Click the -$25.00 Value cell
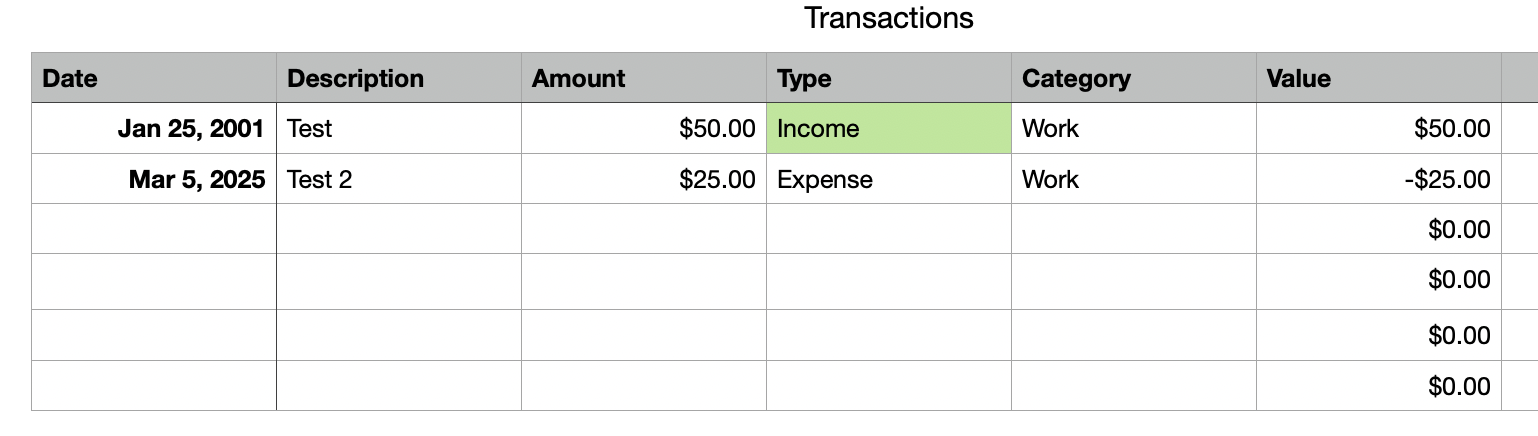The image size is (1538, 436). click(1379, 179)
